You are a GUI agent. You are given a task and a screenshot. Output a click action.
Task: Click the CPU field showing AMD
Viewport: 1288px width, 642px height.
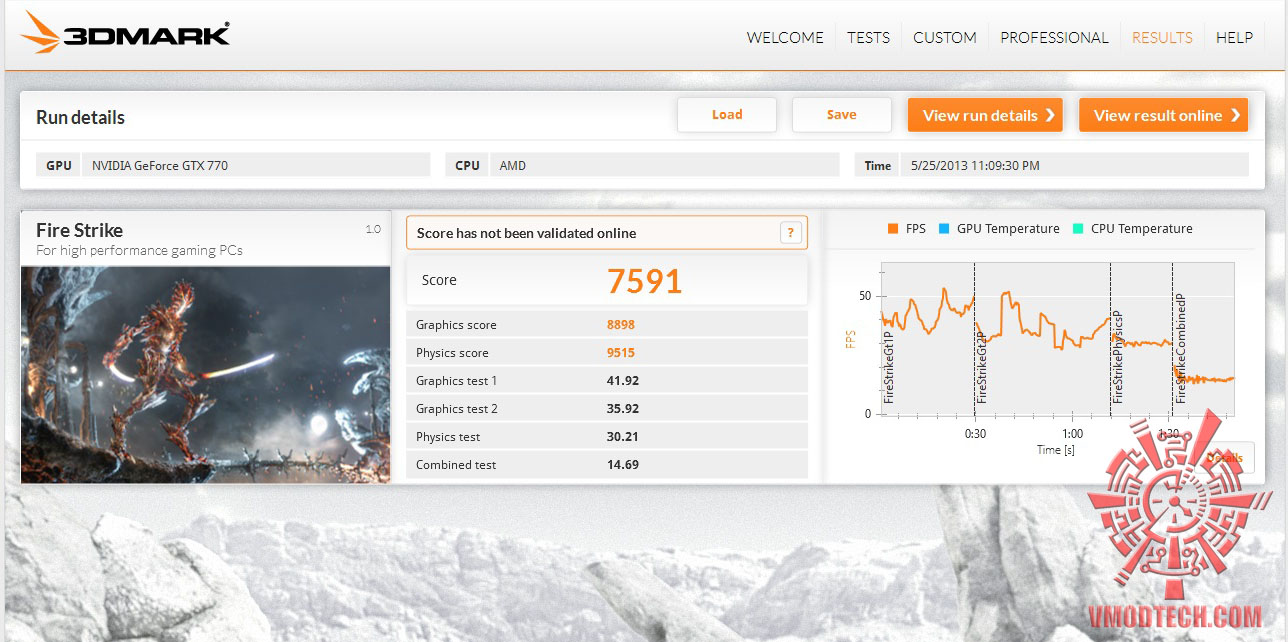(665, 165)
